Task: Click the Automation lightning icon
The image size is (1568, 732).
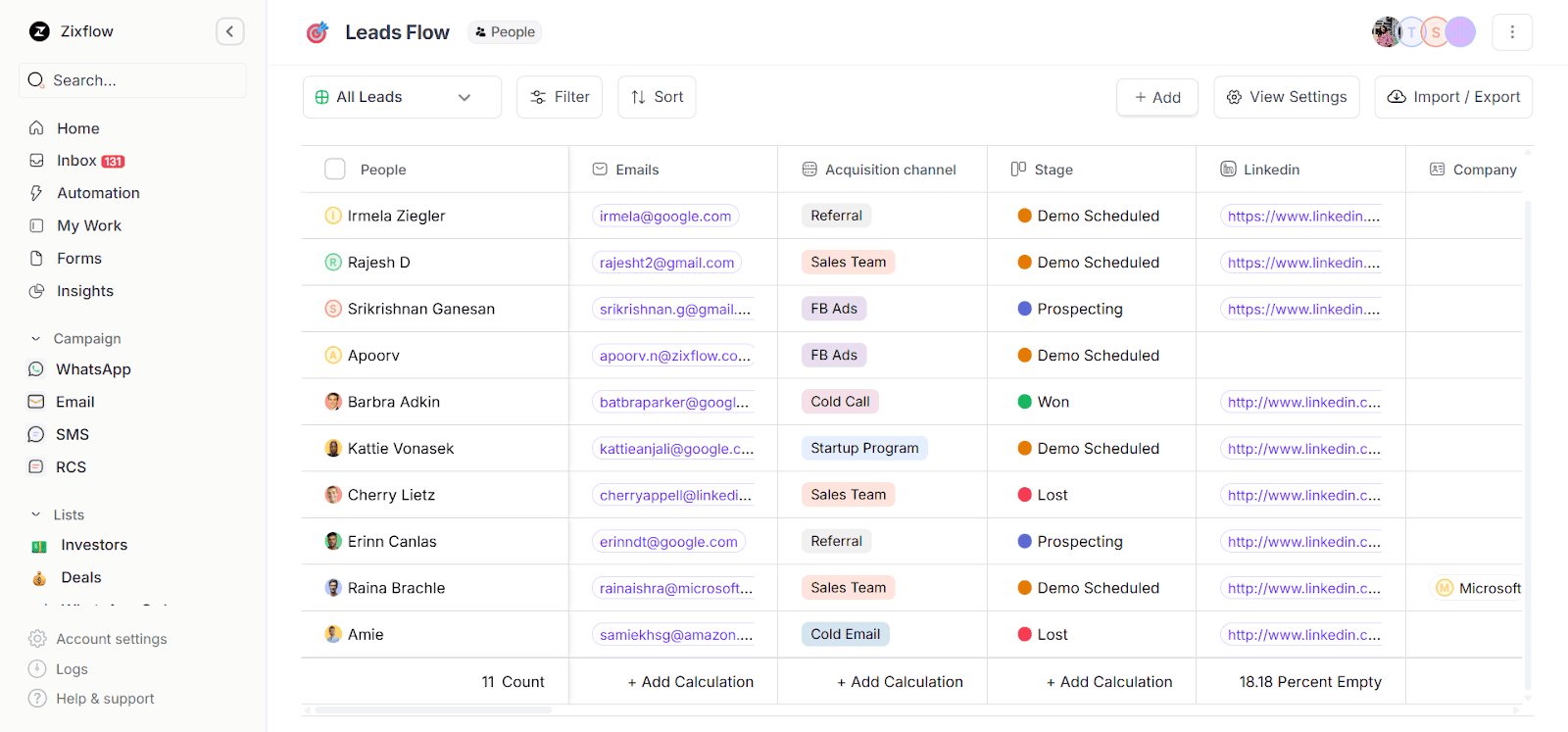Action: click(36, 193)
